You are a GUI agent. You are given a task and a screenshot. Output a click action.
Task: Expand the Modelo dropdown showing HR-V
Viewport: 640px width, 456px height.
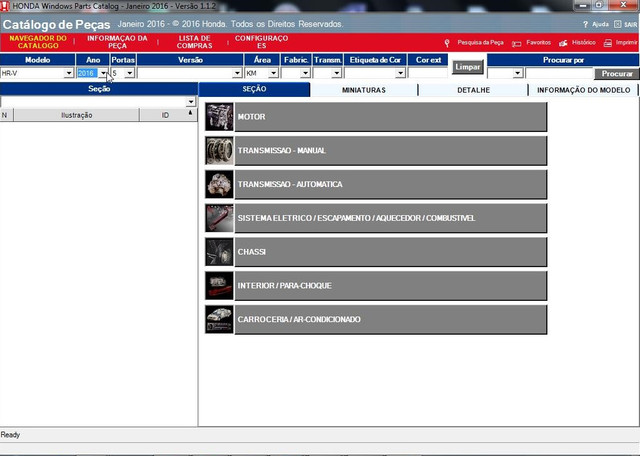click(x=69, y=73)
